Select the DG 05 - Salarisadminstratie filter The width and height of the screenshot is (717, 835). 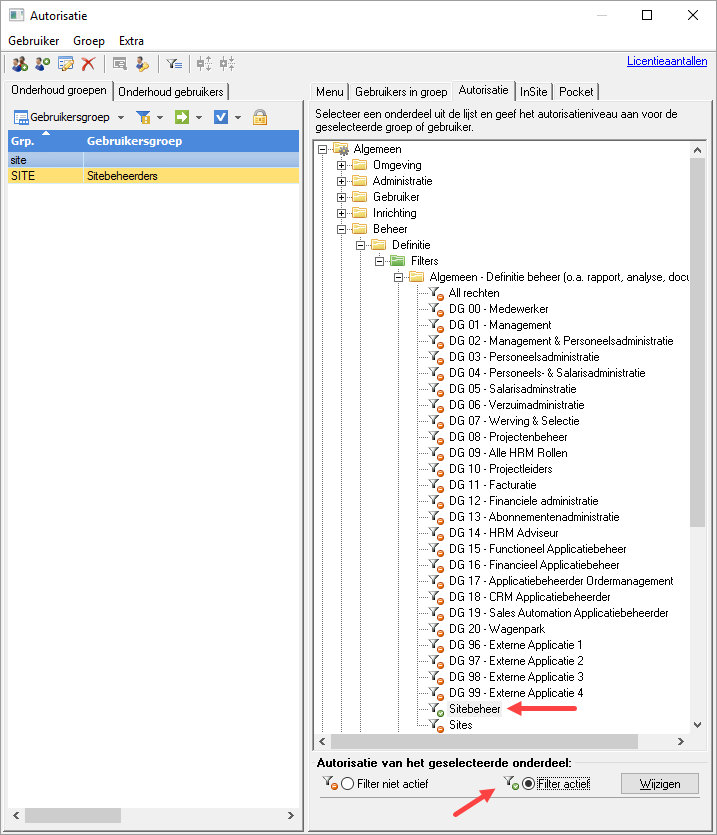512,389
